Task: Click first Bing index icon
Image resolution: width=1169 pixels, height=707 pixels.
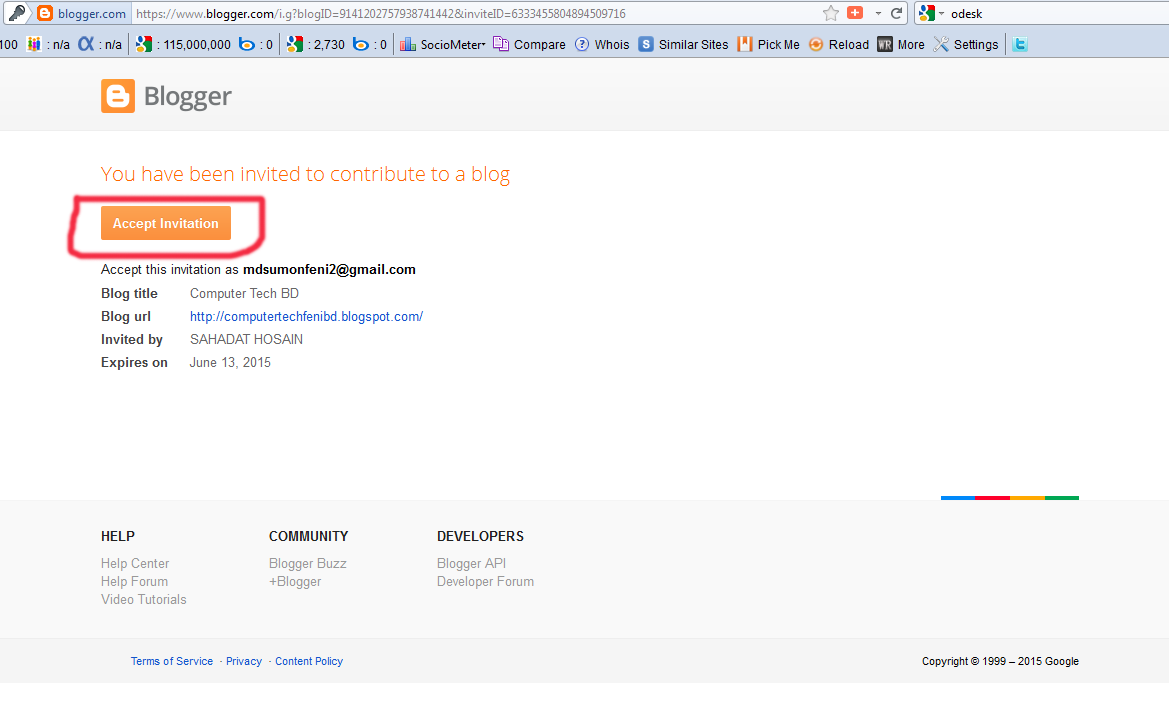Action: [x=246, y=44]
